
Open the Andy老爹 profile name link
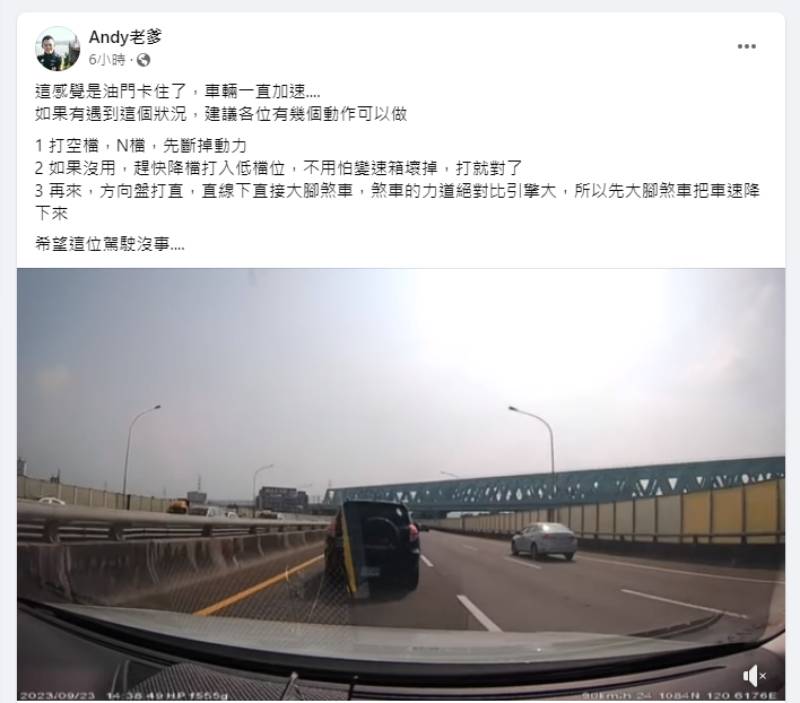(x=125, y=37)
